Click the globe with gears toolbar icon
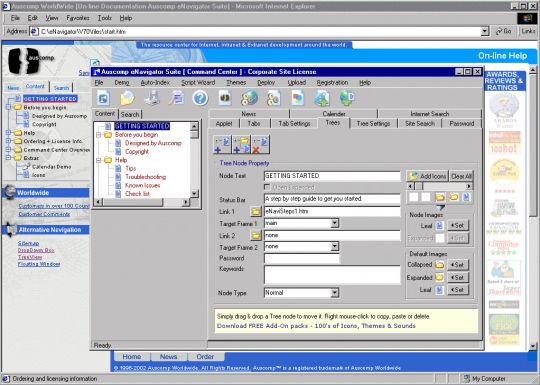The image size is (540, 385). [249, 98]
